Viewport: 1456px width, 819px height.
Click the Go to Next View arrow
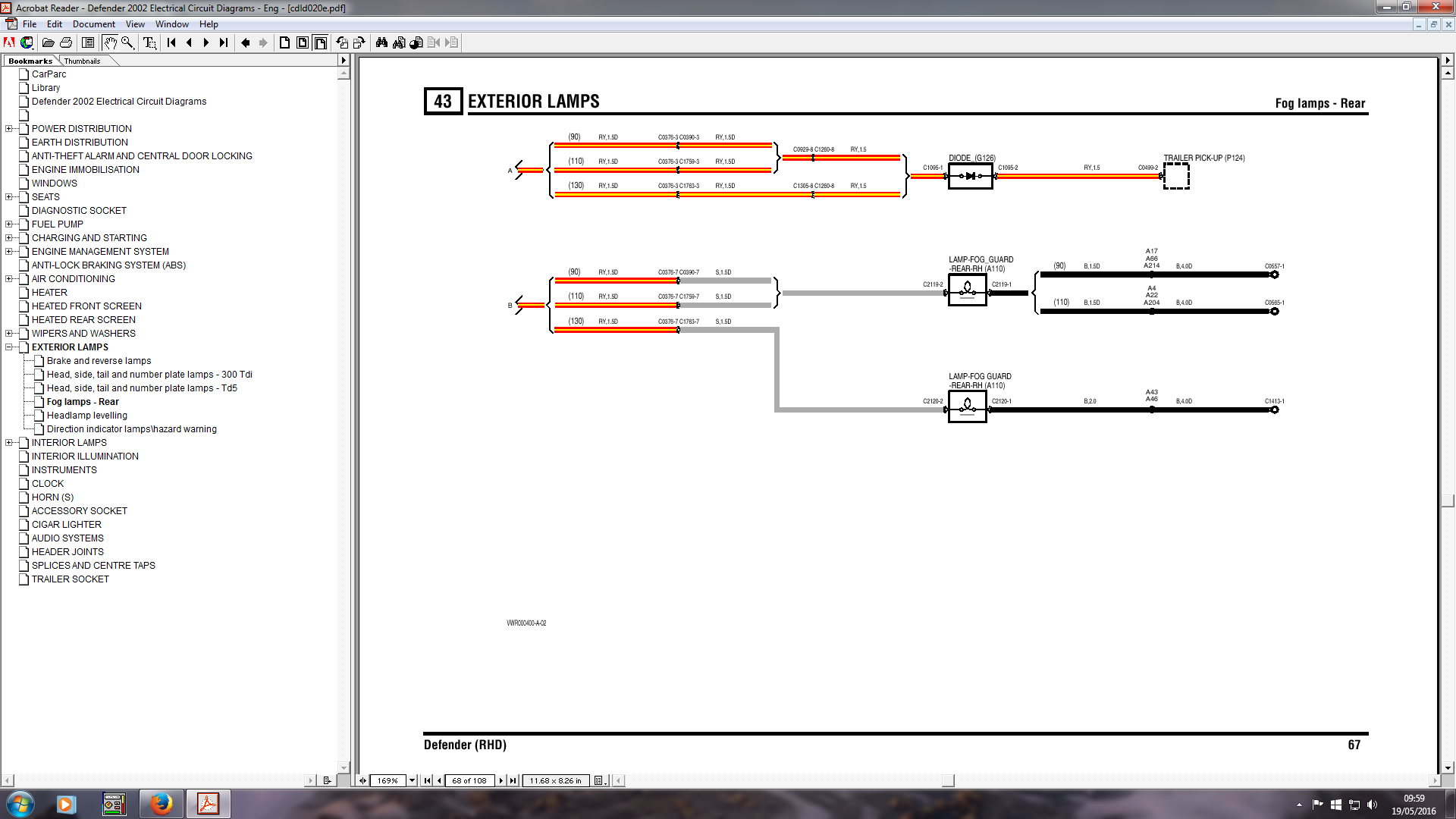point(263,42)
